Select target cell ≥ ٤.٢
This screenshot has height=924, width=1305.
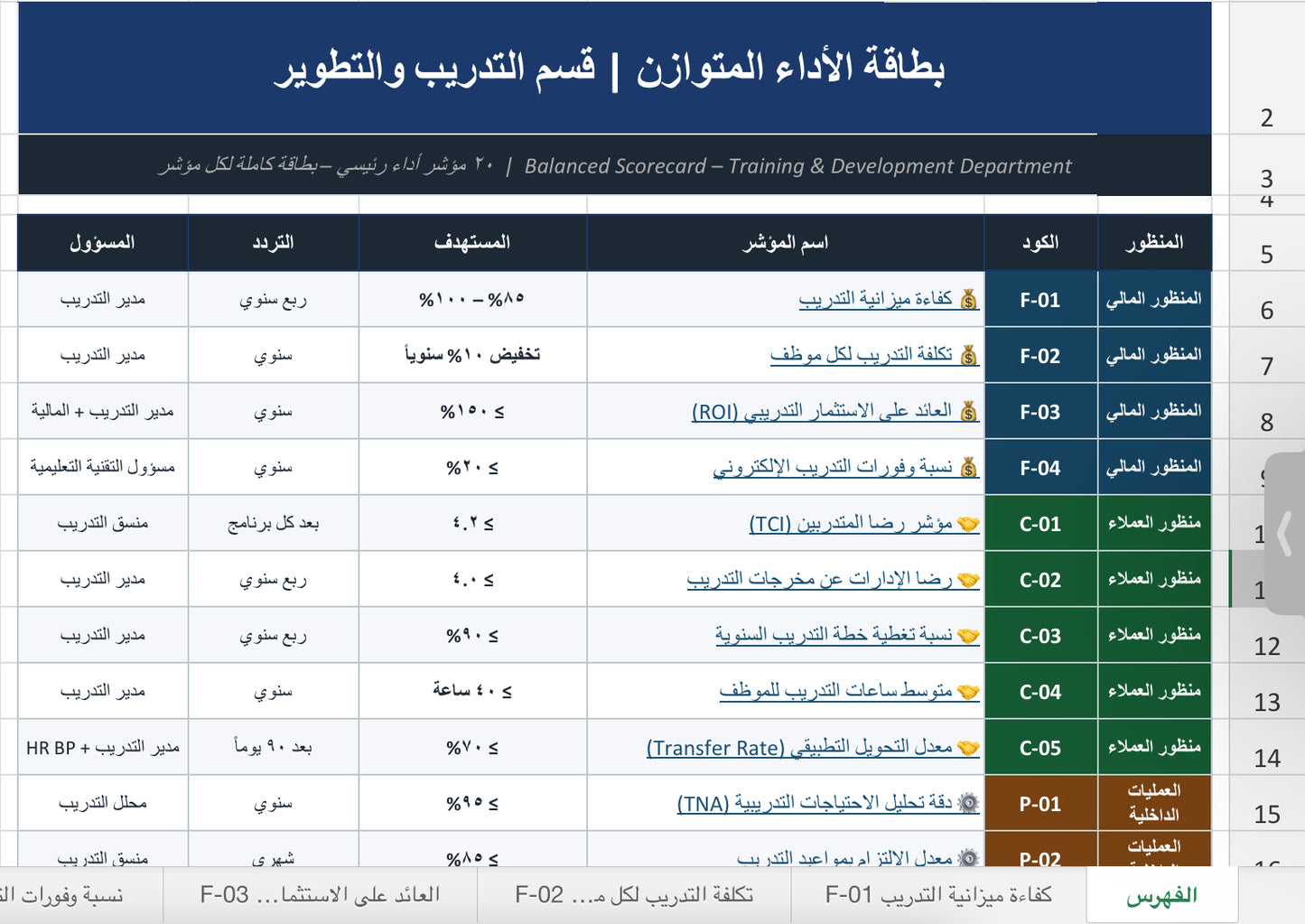point(472,523)
